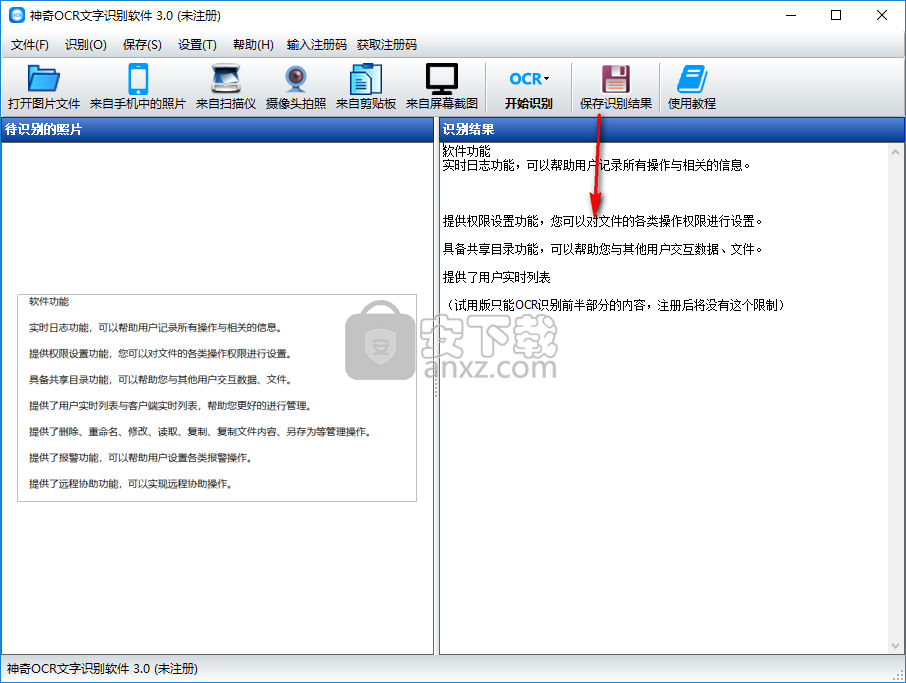Image resolution: width=906 pixels, height=683 pixels.
Task: Open the 识别(O) menu
Action: (x=86, y=44)
